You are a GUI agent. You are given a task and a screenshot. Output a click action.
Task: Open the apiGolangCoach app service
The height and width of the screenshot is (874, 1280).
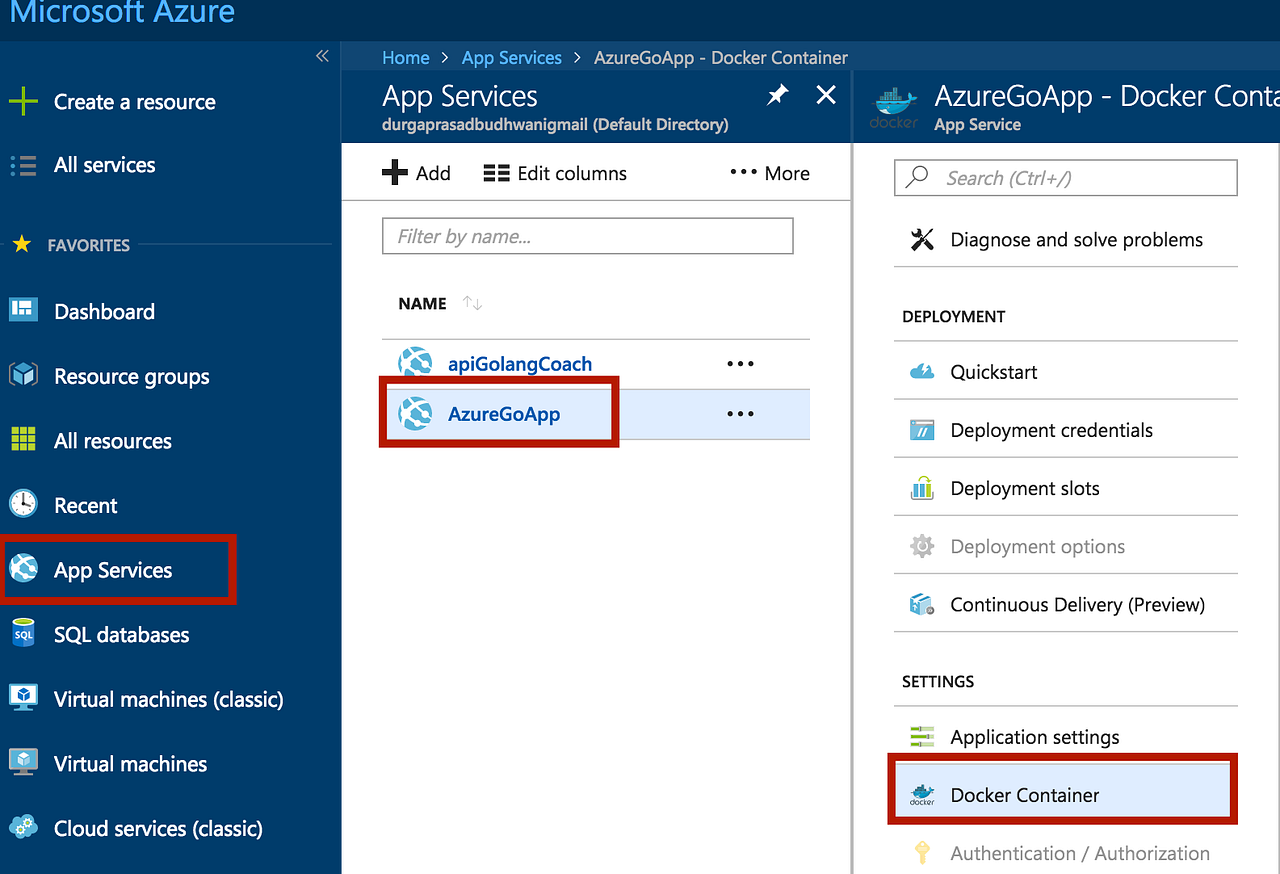pyautogui.click(x=520, y=363)
